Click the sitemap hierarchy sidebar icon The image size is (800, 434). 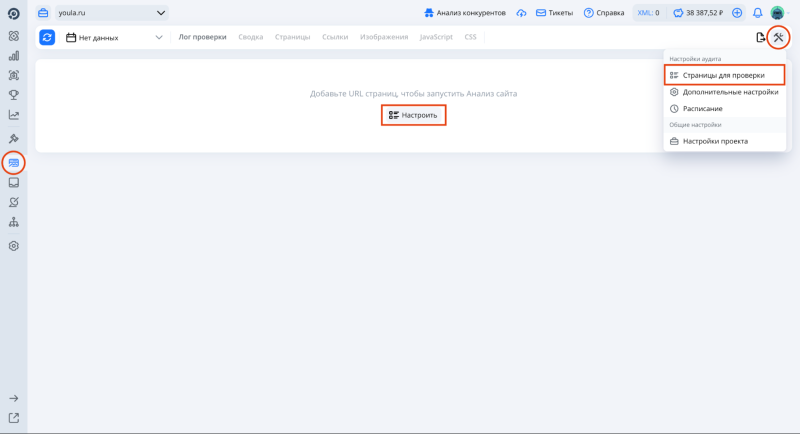coord(14,222)
